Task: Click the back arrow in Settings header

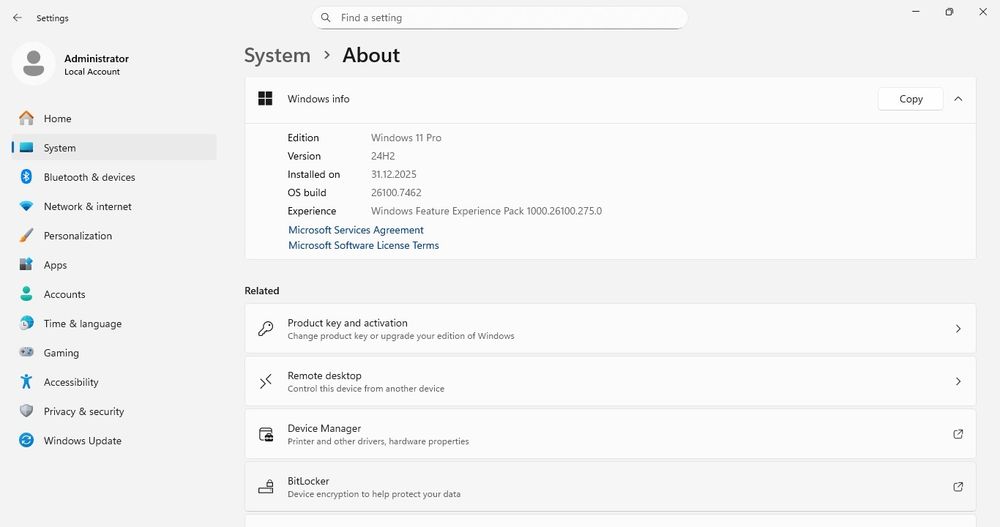Action: 17,18
